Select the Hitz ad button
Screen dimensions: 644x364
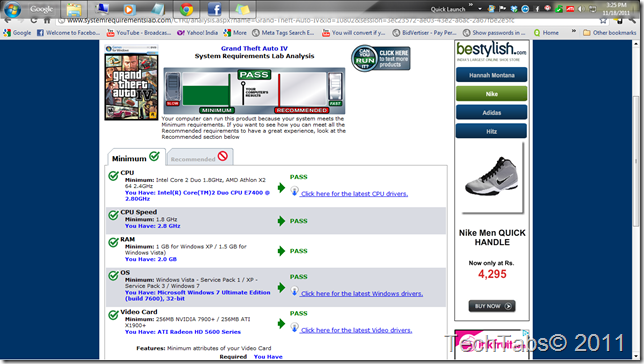click(492, 131)
